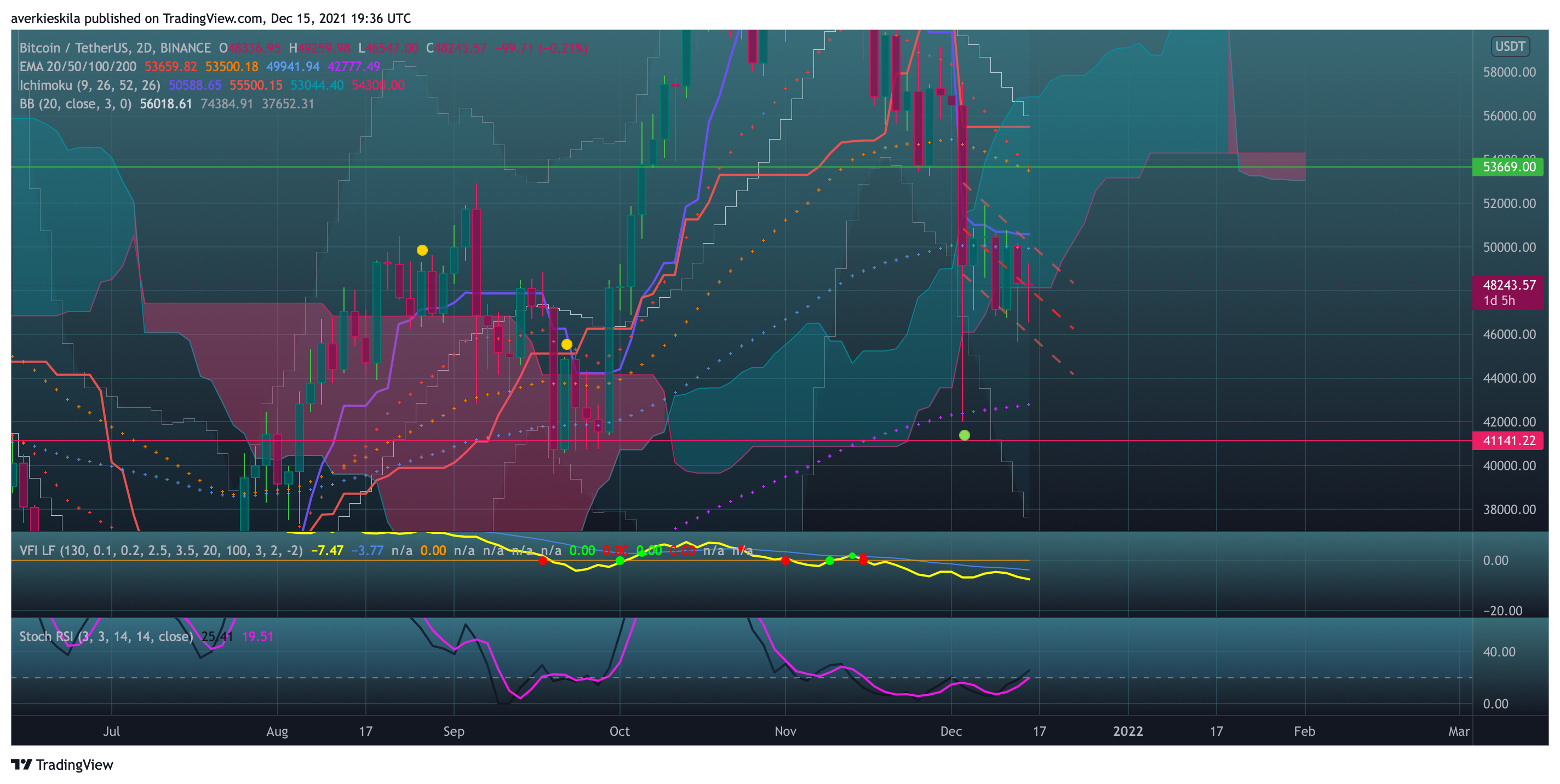The image size is (1560, 784).
Task: Click the EMA 20/50/100/200 indicator legend
Action: 78,67
